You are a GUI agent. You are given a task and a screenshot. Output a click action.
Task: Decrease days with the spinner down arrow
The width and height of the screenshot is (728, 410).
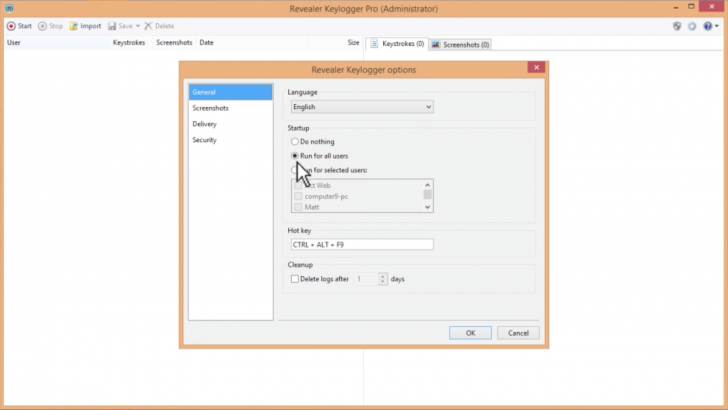pyautogui.click(x=383, y=282)
